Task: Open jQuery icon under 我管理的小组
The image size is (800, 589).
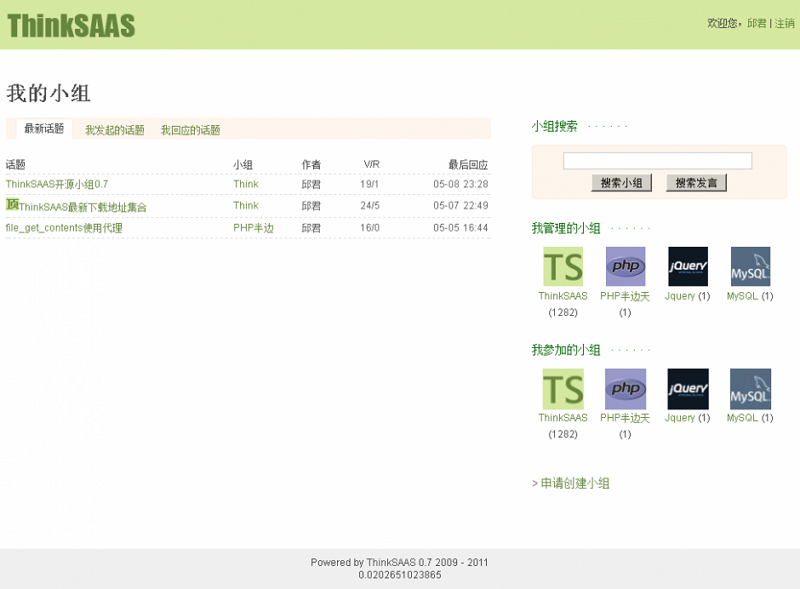Action: click(688, 266)
